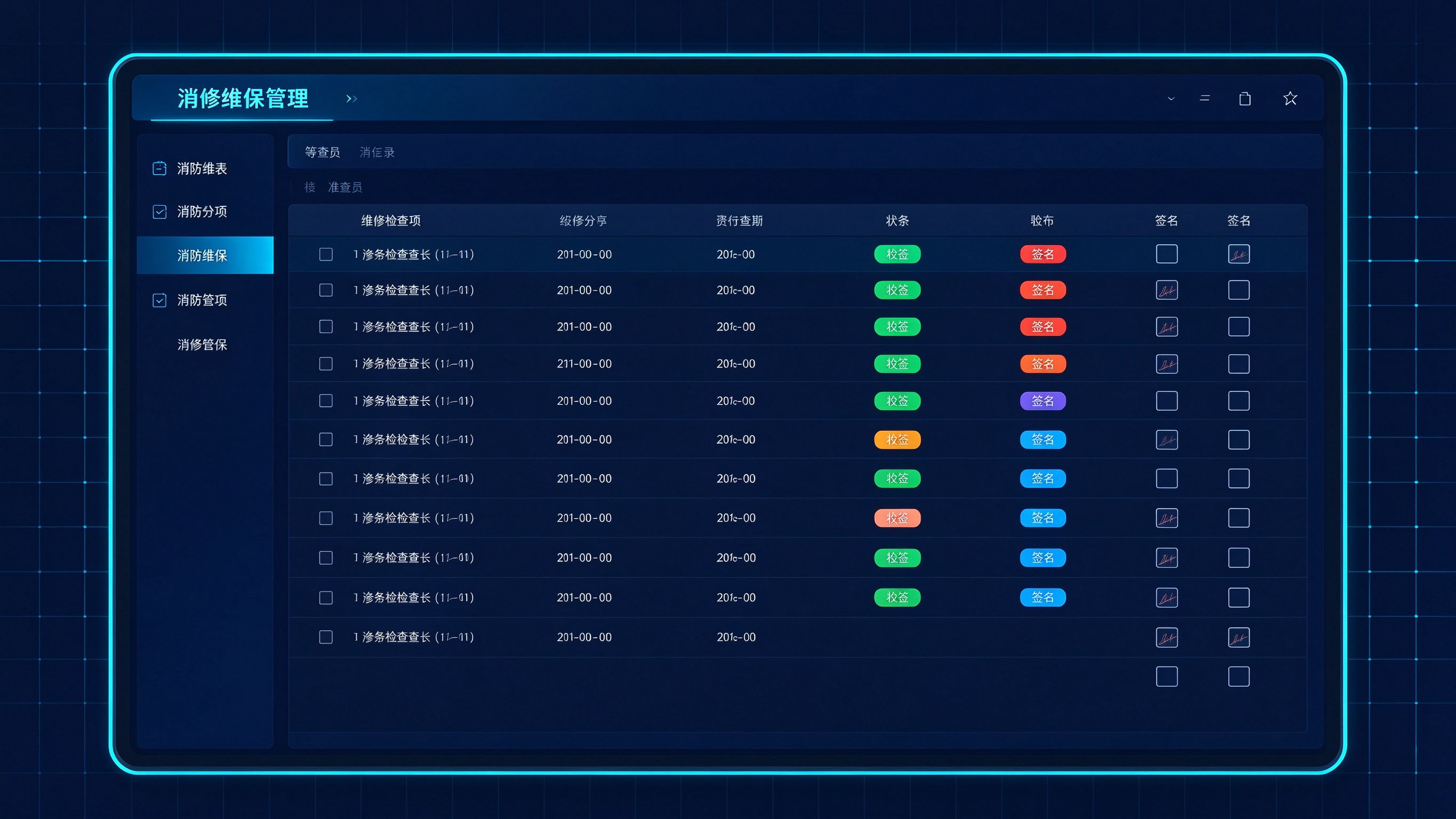Toggle the check icon beside 消防分项
The image size is (1456, 819).
(x=159, y=212)
